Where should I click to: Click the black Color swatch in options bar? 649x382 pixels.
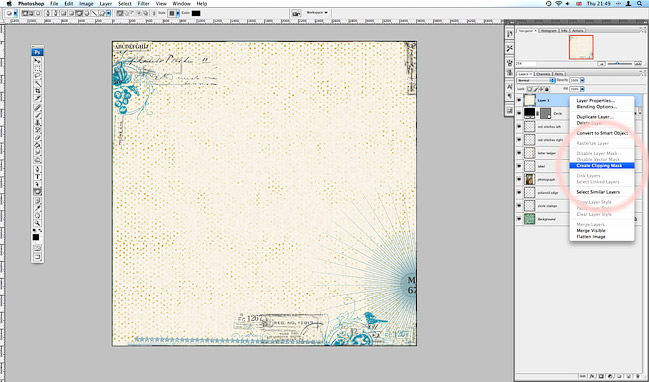click(196, 13)
